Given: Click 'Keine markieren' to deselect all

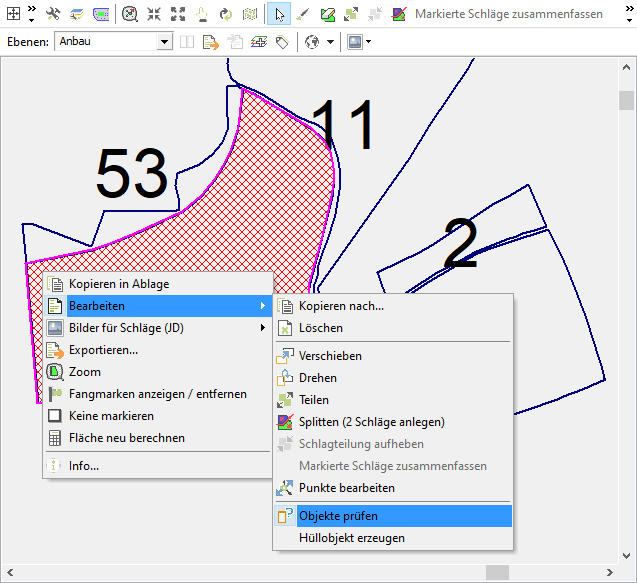Looking at the screenshot, I should pyautogui.click(x=111, y=416).
